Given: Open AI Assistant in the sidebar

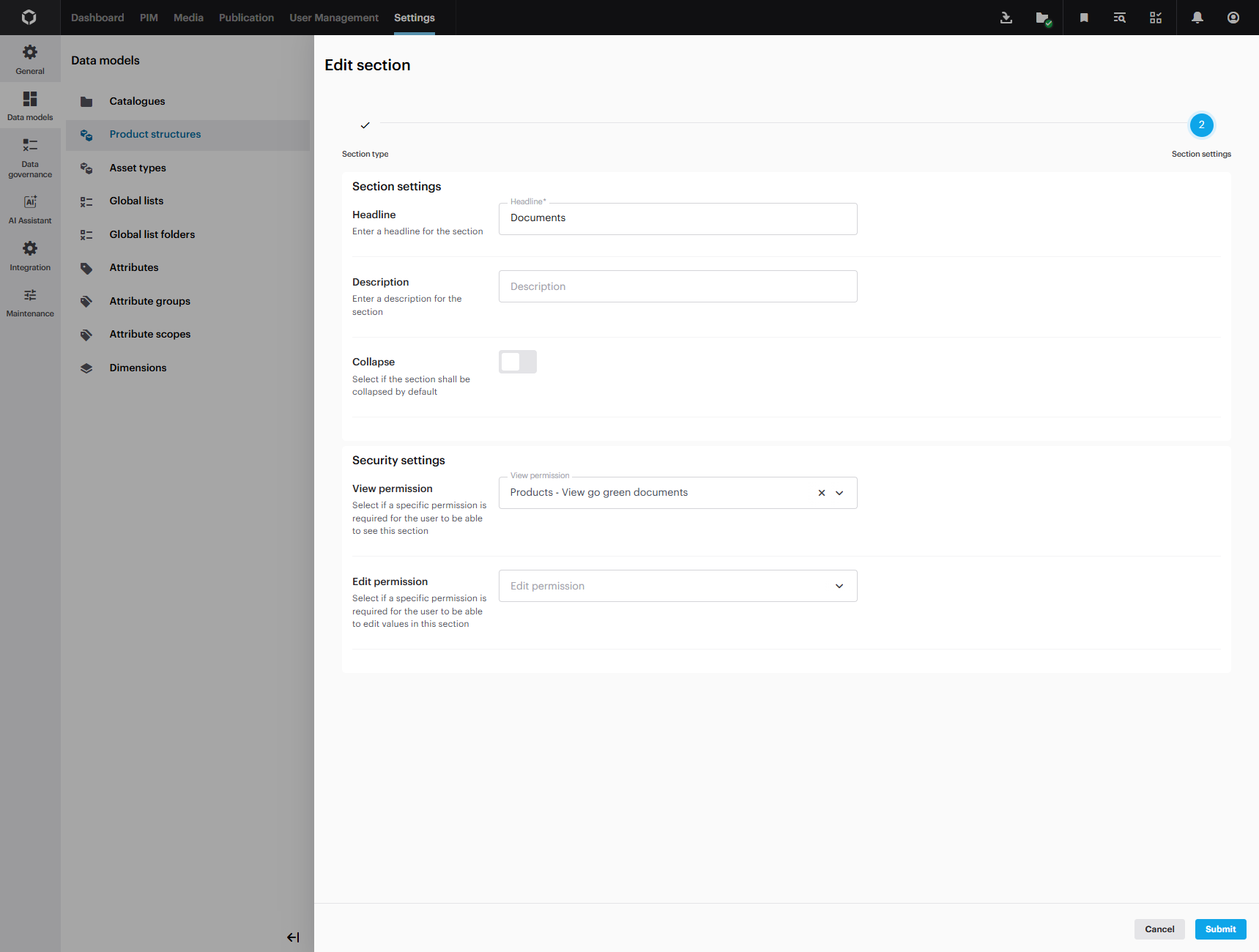Looking at the screenshot, I should pyautogui.click(x=30, y=209).
